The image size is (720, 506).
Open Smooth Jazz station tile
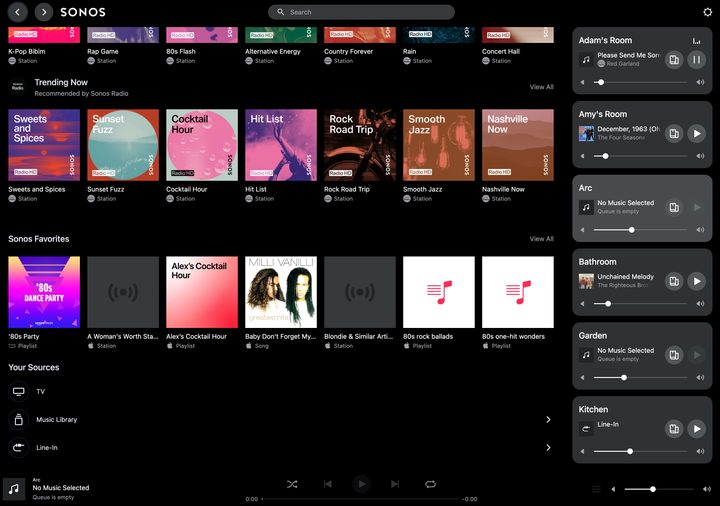439,145
